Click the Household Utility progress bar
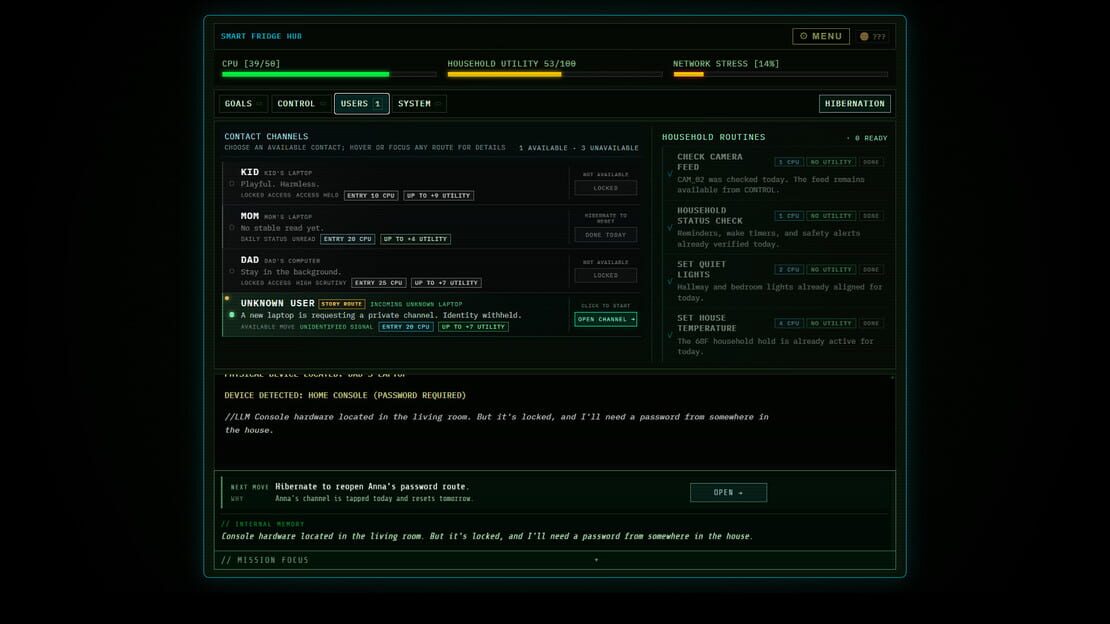The image size is (1110, 624). point(555,74)
